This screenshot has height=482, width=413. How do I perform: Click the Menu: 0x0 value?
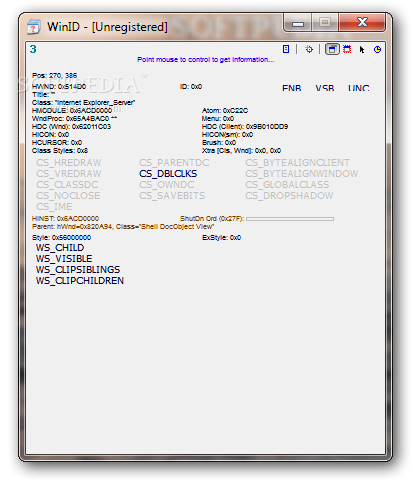[218, 119]
